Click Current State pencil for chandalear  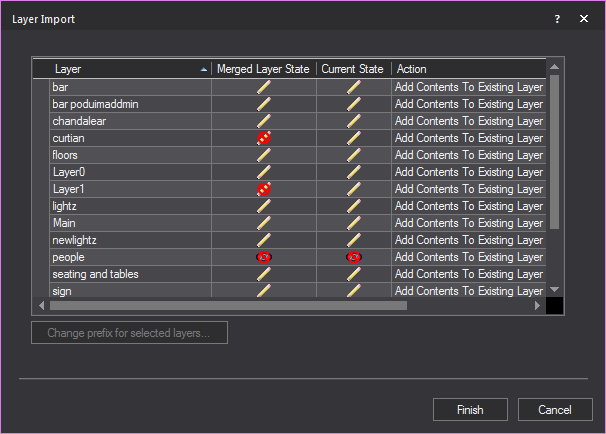point(354,121)
